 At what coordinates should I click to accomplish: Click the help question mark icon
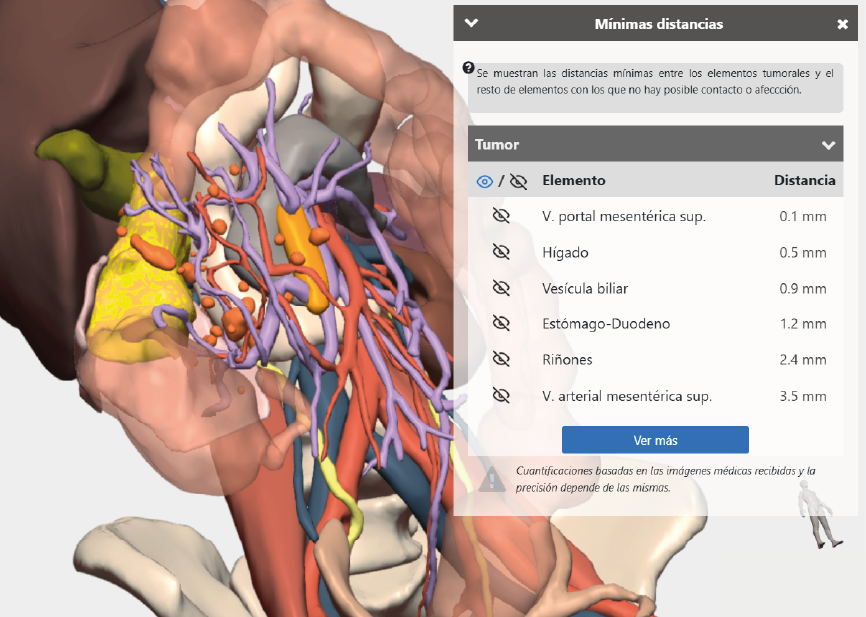point(468,68)
